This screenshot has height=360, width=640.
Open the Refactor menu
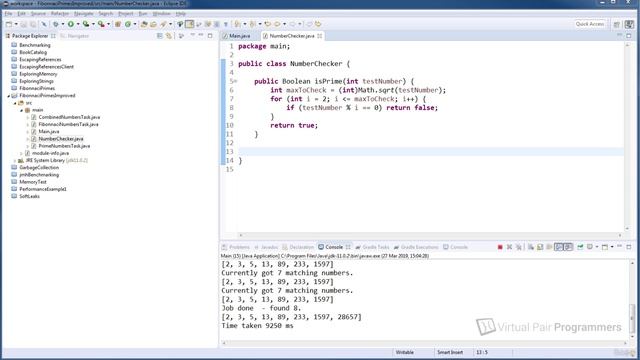pos(60,13)
